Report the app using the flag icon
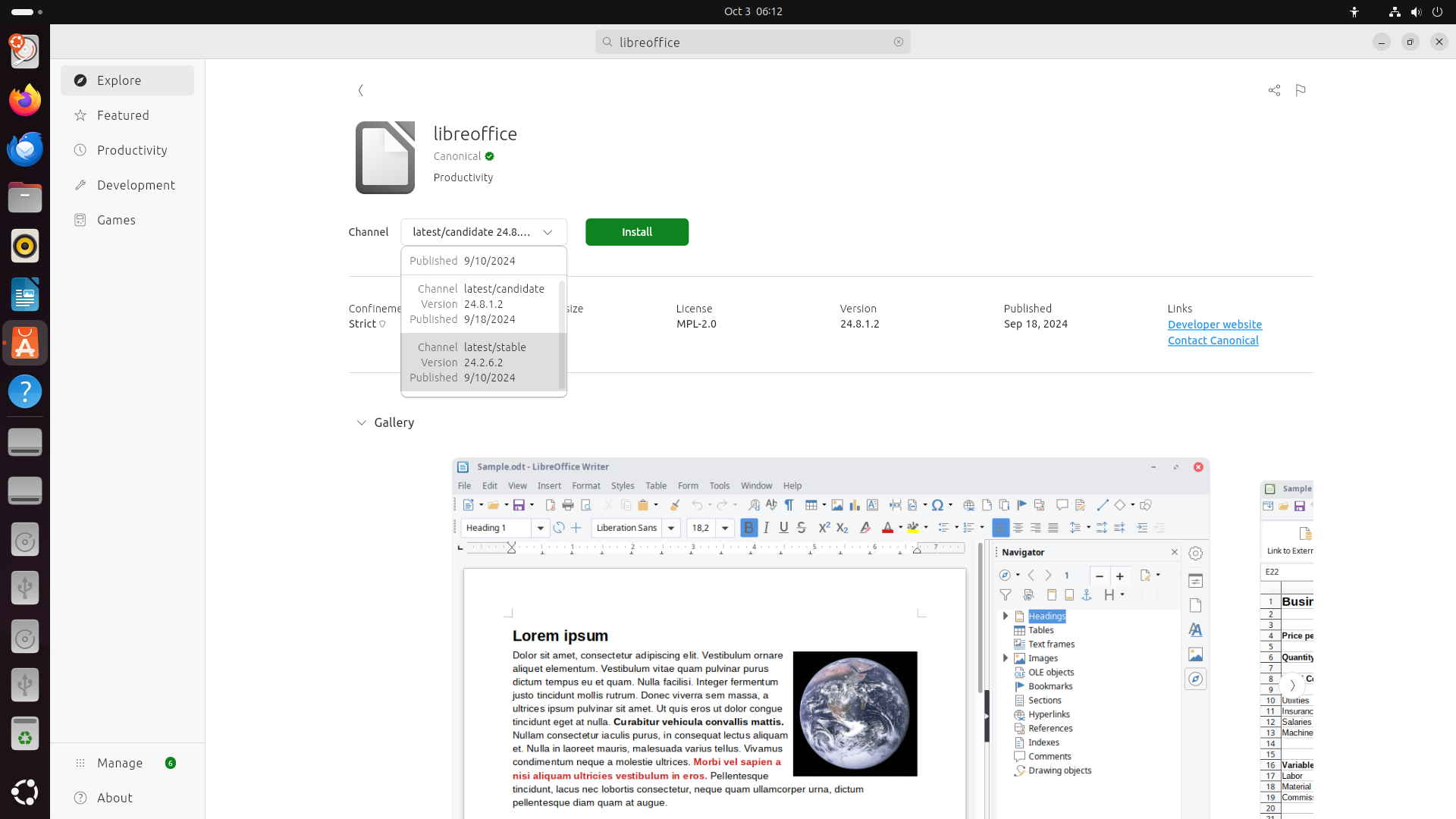 tap(1301, 90)
